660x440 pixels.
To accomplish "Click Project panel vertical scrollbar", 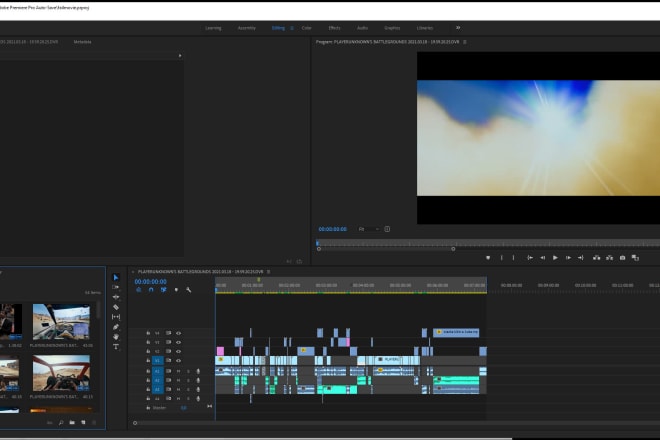I will click(x=98, y=311).
